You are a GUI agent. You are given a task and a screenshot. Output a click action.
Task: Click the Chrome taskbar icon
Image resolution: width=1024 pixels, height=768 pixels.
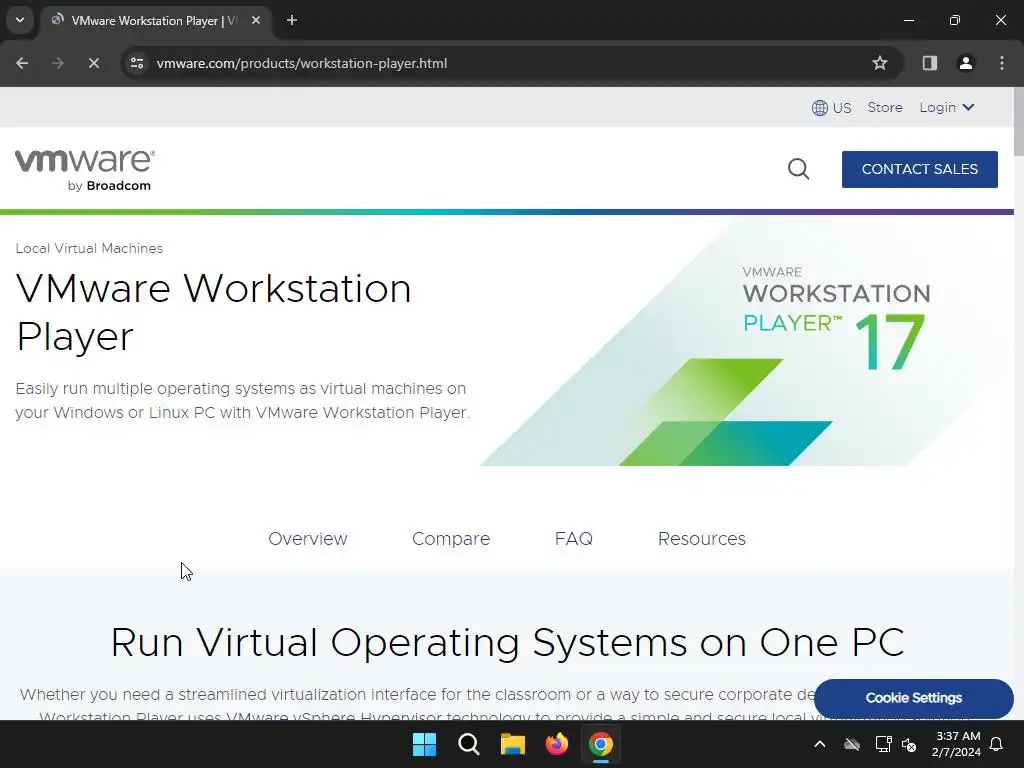pos(601,744)
